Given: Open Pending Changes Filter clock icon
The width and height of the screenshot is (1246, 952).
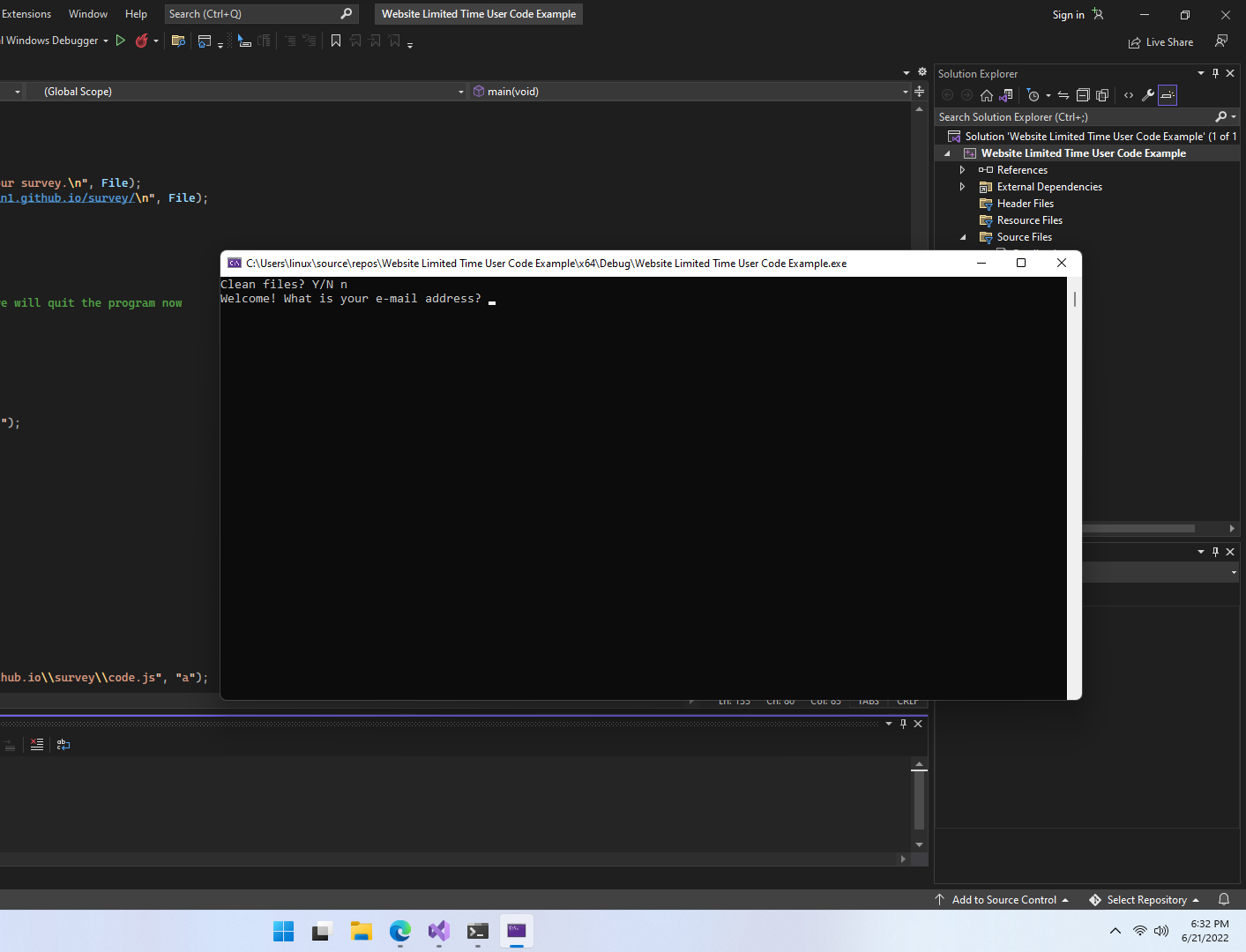Looking at the screenshot, I should [1033, 95].
